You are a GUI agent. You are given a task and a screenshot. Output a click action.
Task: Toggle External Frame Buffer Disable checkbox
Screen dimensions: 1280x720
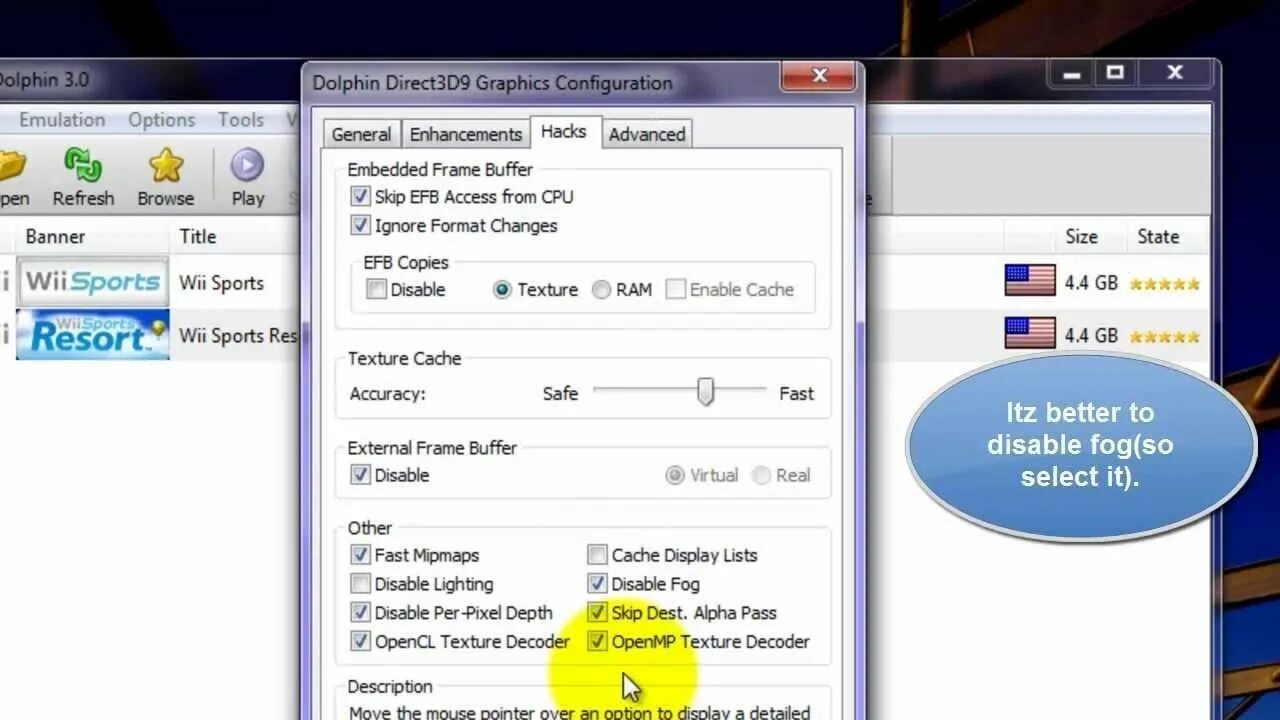[x=361, y=475]
